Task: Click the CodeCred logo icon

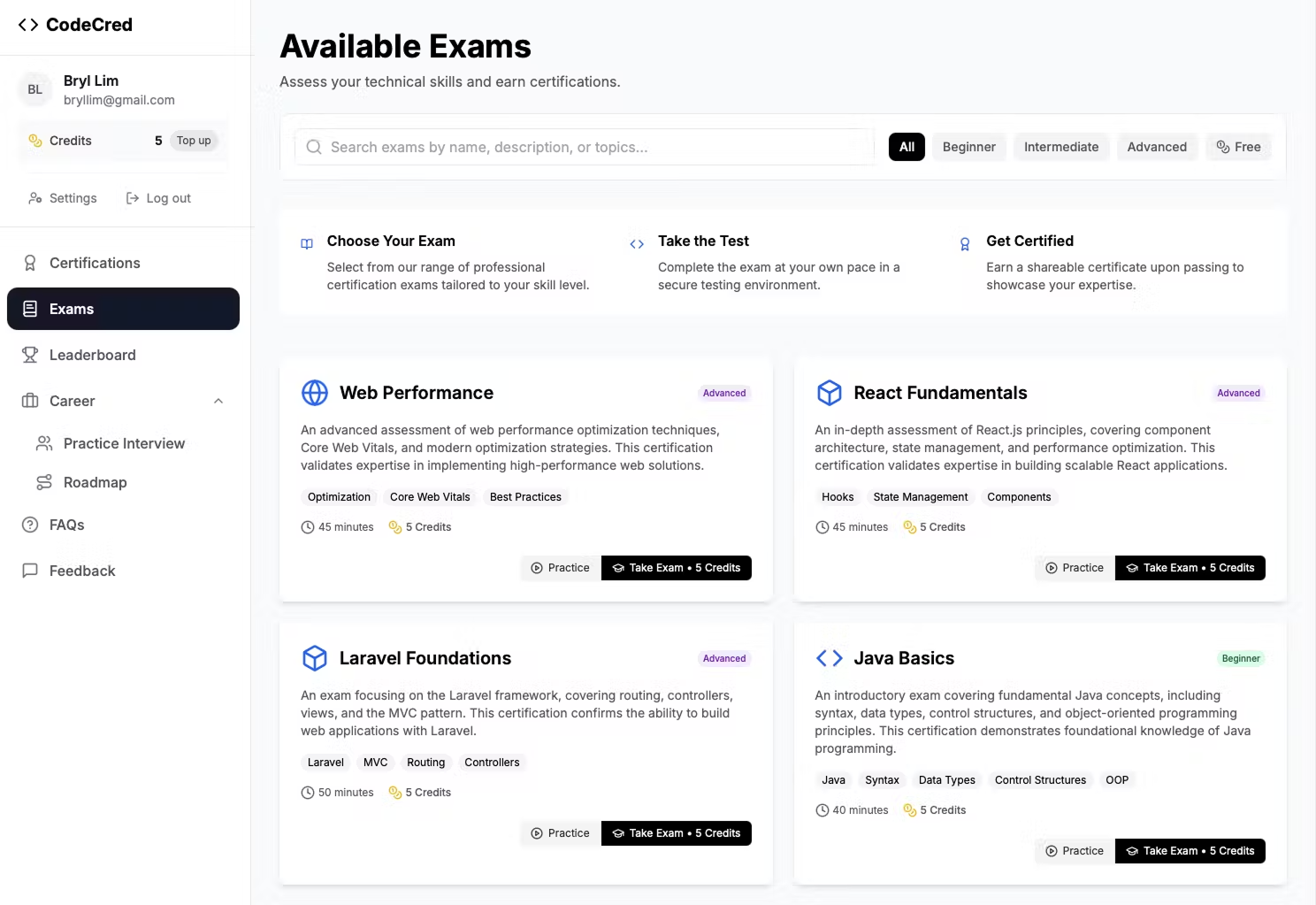Action: 28,25
